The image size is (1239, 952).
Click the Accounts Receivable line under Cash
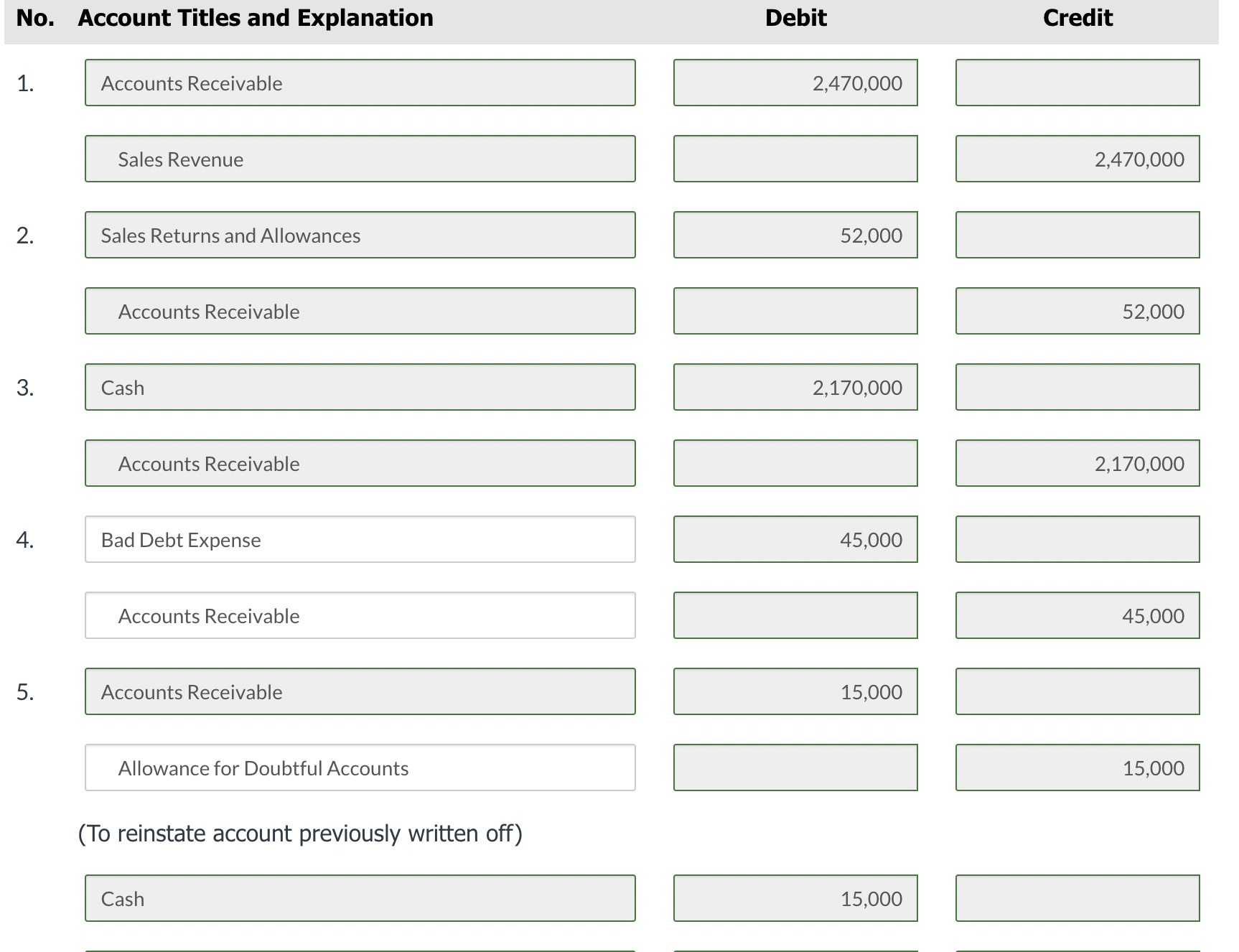coord(359,463)
